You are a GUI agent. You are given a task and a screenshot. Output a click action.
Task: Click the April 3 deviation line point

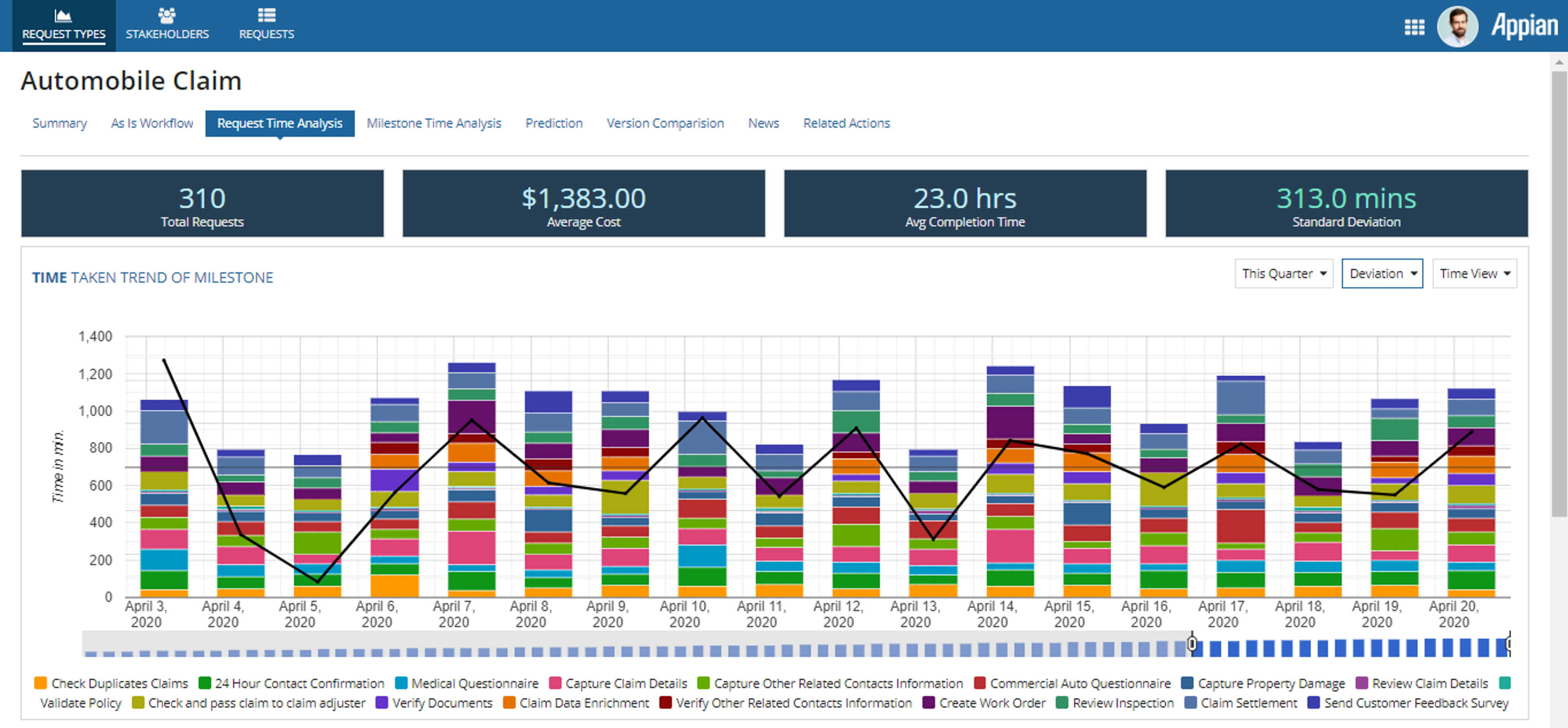164,360
